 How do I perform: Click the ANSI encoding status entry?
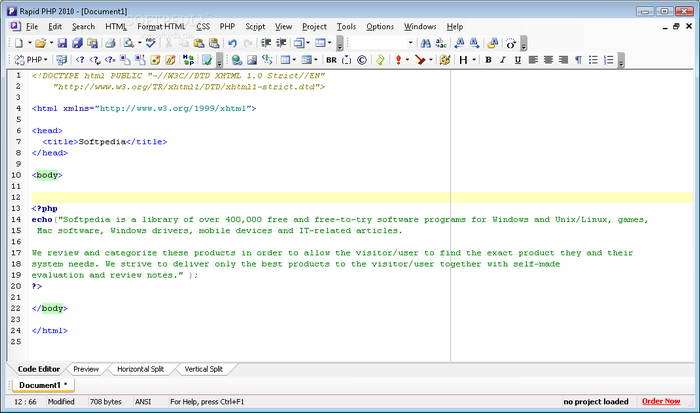[x=143, y=402]
